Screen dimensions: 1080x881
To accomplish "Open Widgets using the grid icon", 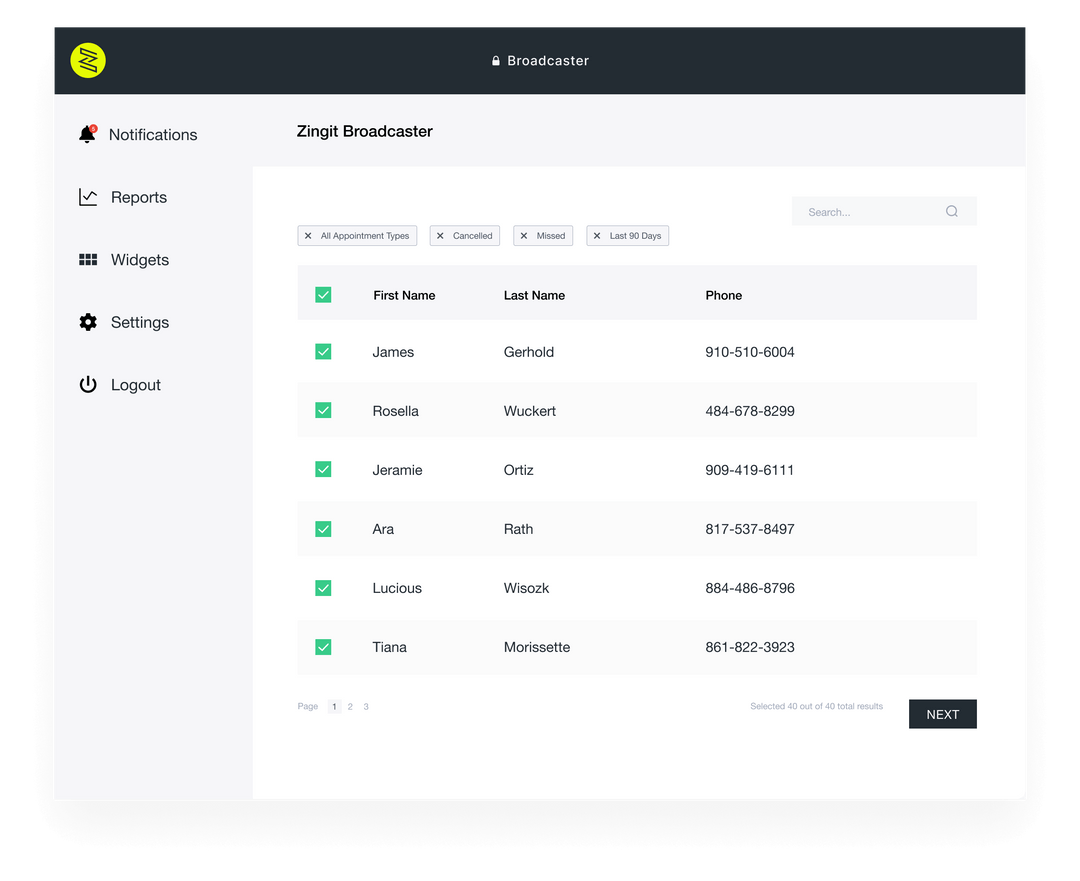I will coord(88,259).
